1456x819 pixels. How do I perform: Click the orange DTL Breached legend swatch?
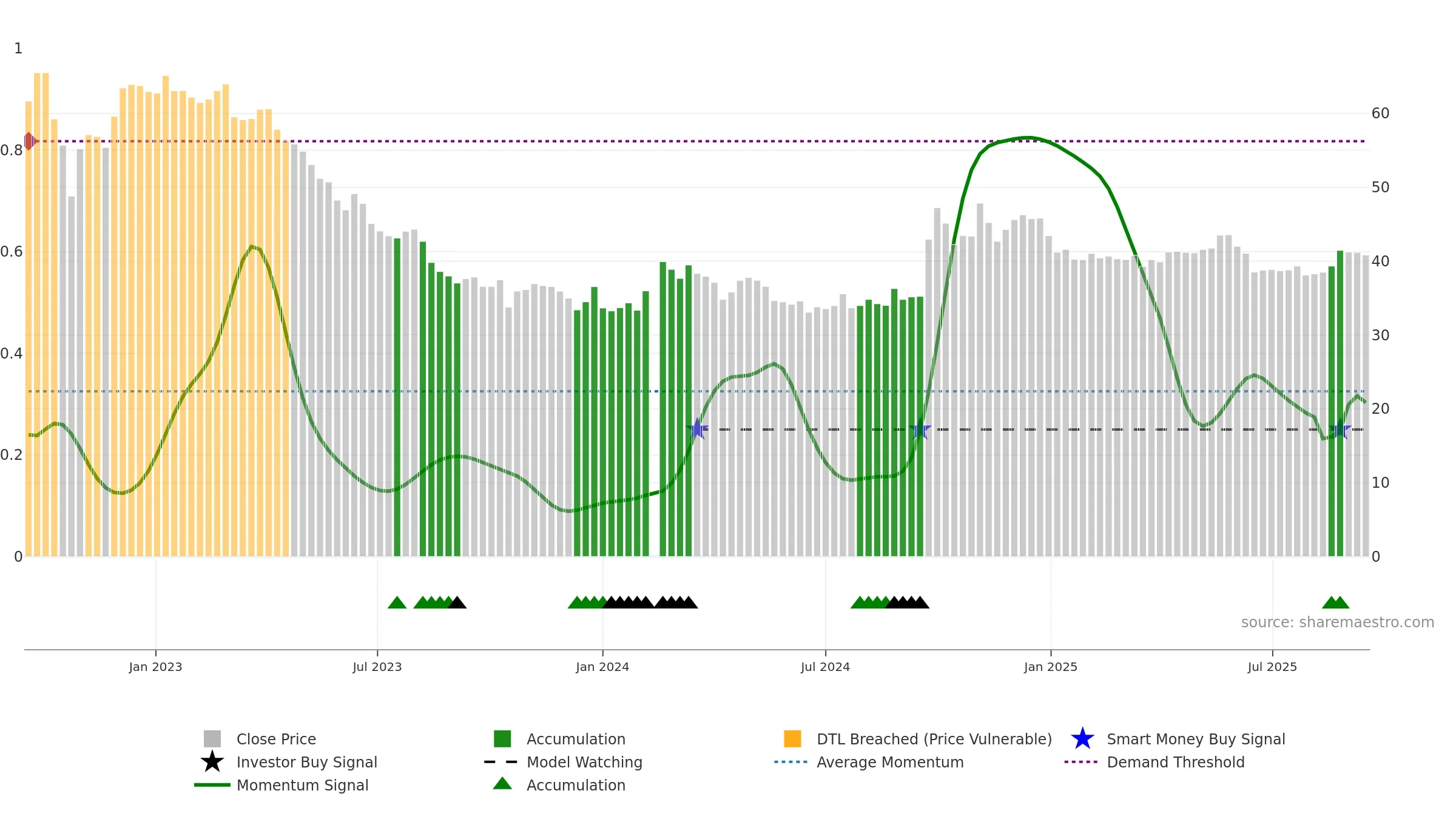[792, 739]
